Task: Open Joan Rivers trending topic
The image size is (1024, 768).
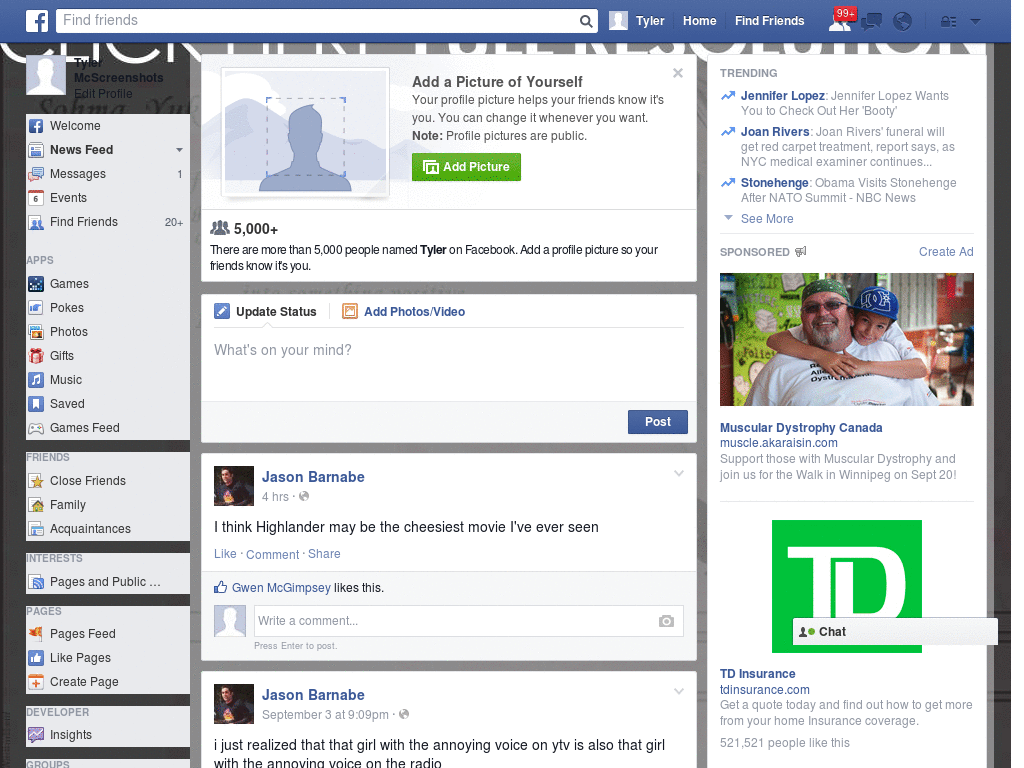Action: tap(775, 132)
